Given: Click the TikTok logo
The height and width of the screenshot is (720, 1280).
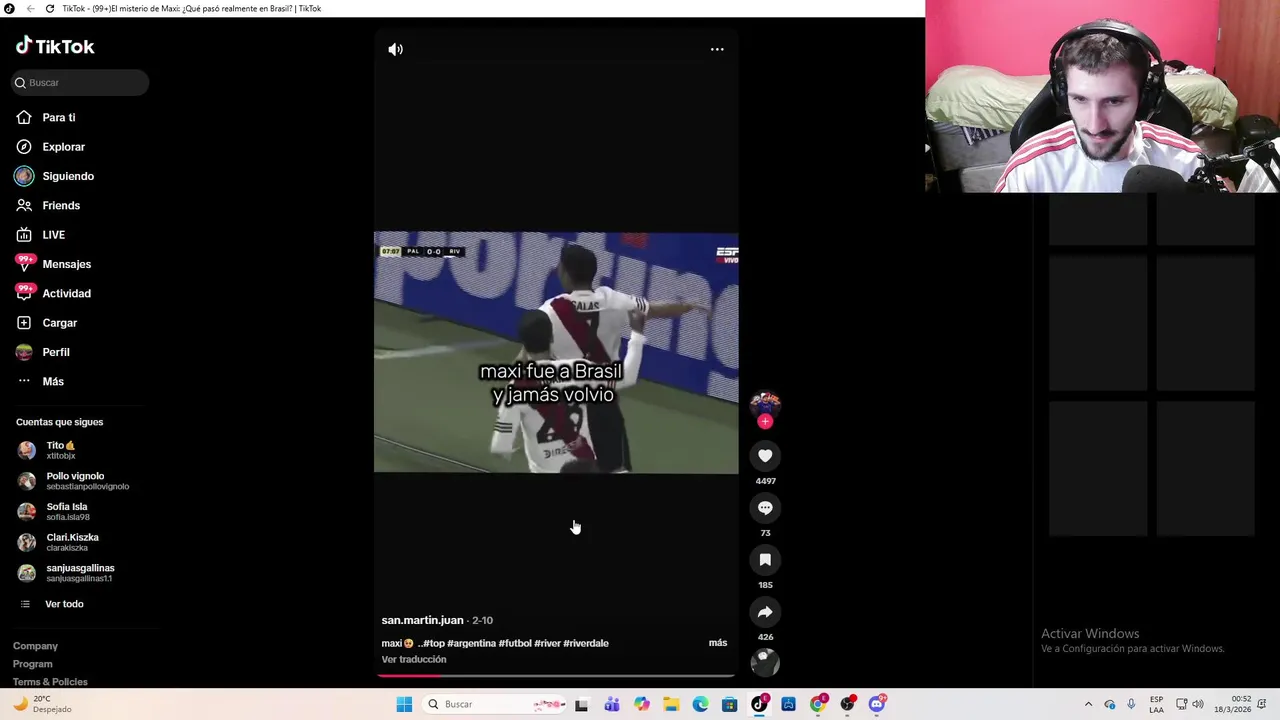Looking at the screenshot, I should pyautogui.click(x=55, y=46).
